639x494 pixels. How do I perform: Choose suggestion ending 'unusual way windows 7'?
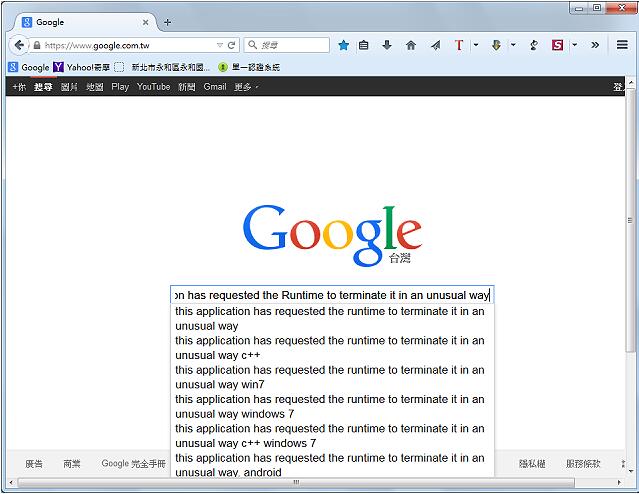click(332, 407)
